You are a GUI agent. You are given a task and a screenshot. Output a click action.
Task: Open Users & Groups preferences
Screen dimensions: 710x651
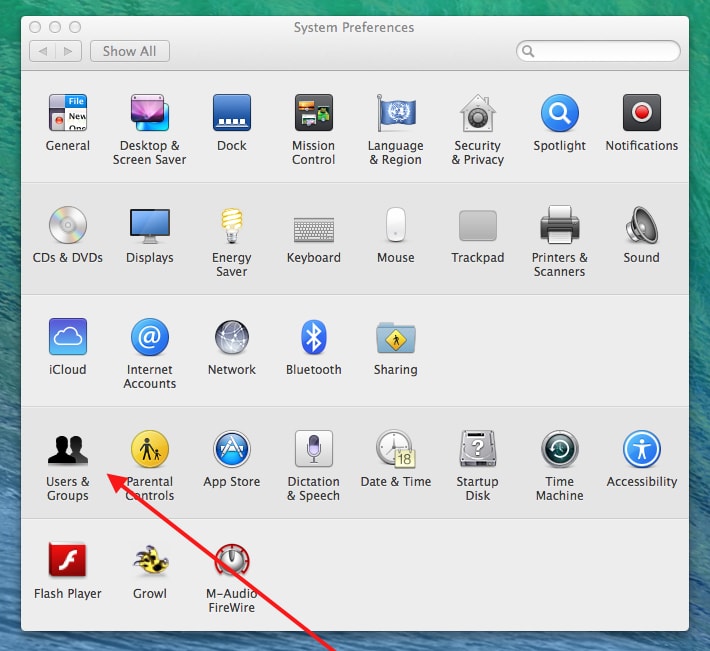[68, 449]
